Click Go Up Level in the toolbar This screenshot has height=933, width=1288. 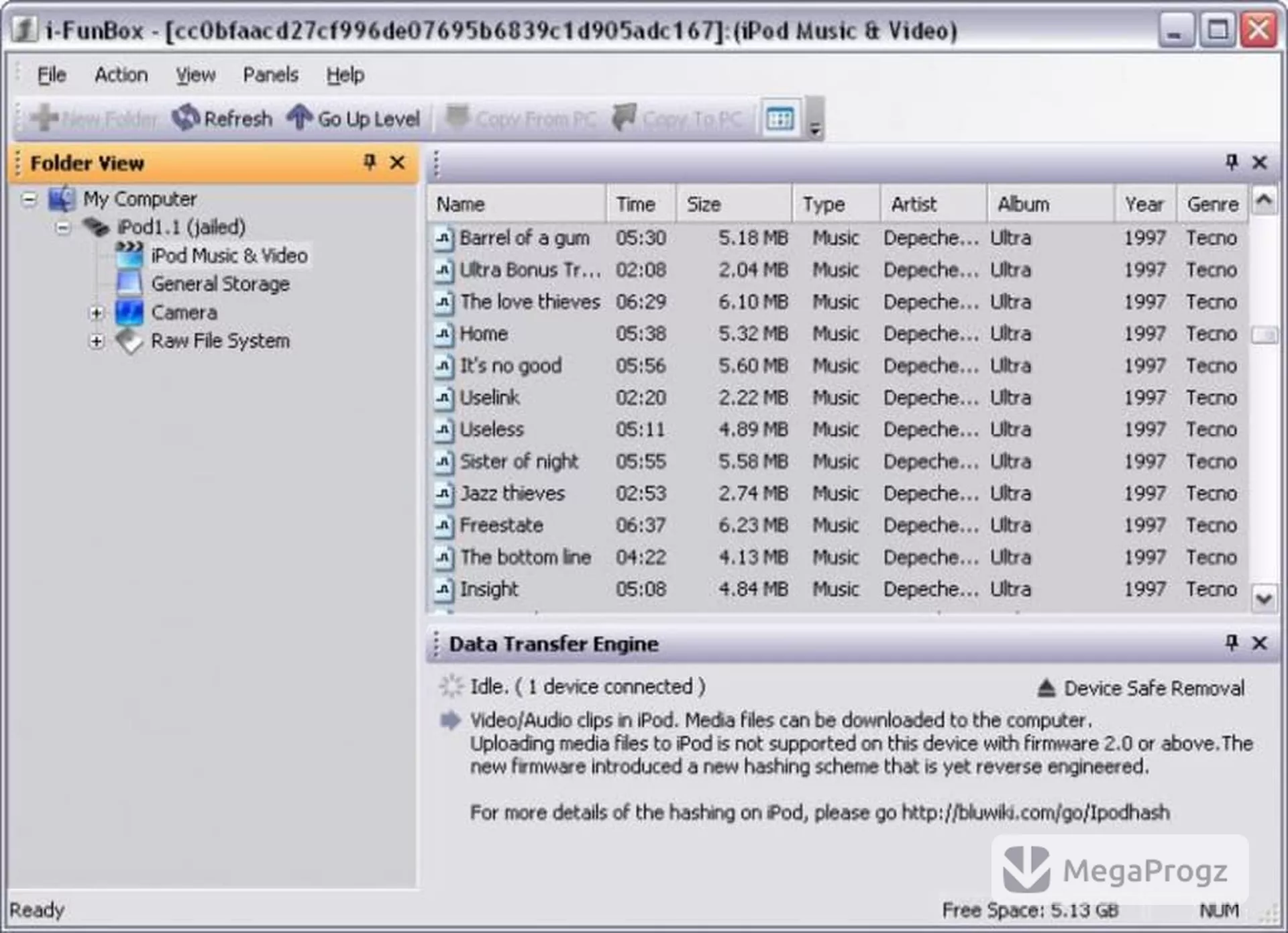(354, 119)
